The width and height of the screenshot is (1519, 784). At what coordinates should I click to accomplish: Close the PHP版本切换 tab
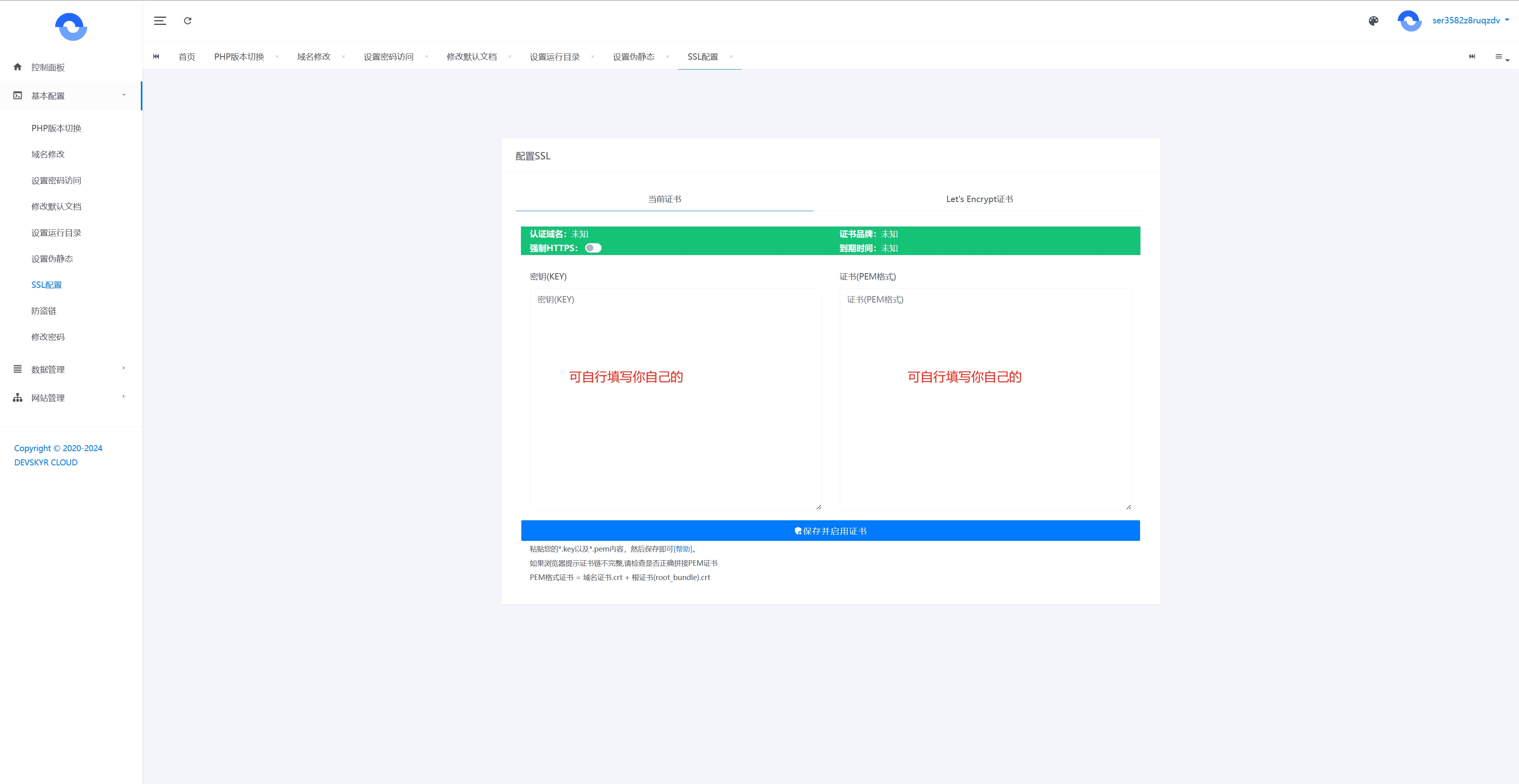tap(277, 57)
